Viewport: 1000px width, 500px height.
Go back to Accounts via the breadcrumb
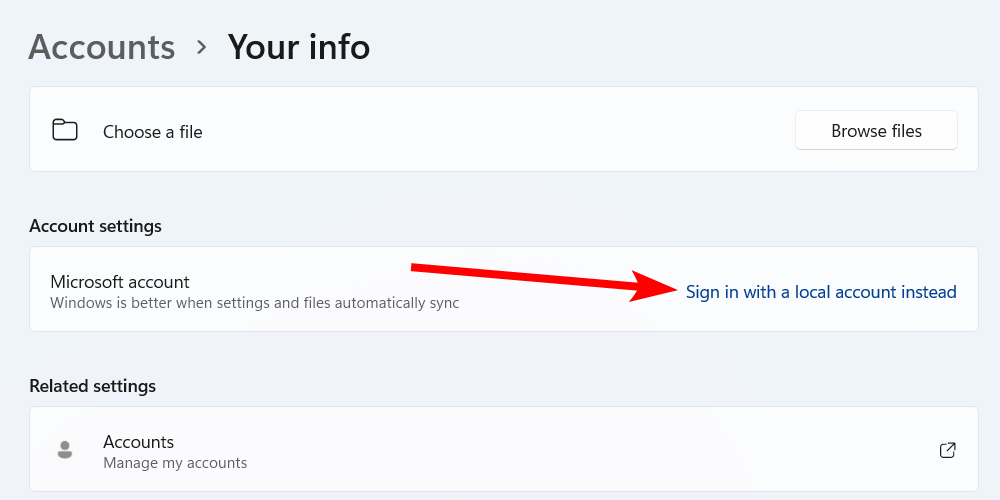pyautogui.click(x=102, y=47)
